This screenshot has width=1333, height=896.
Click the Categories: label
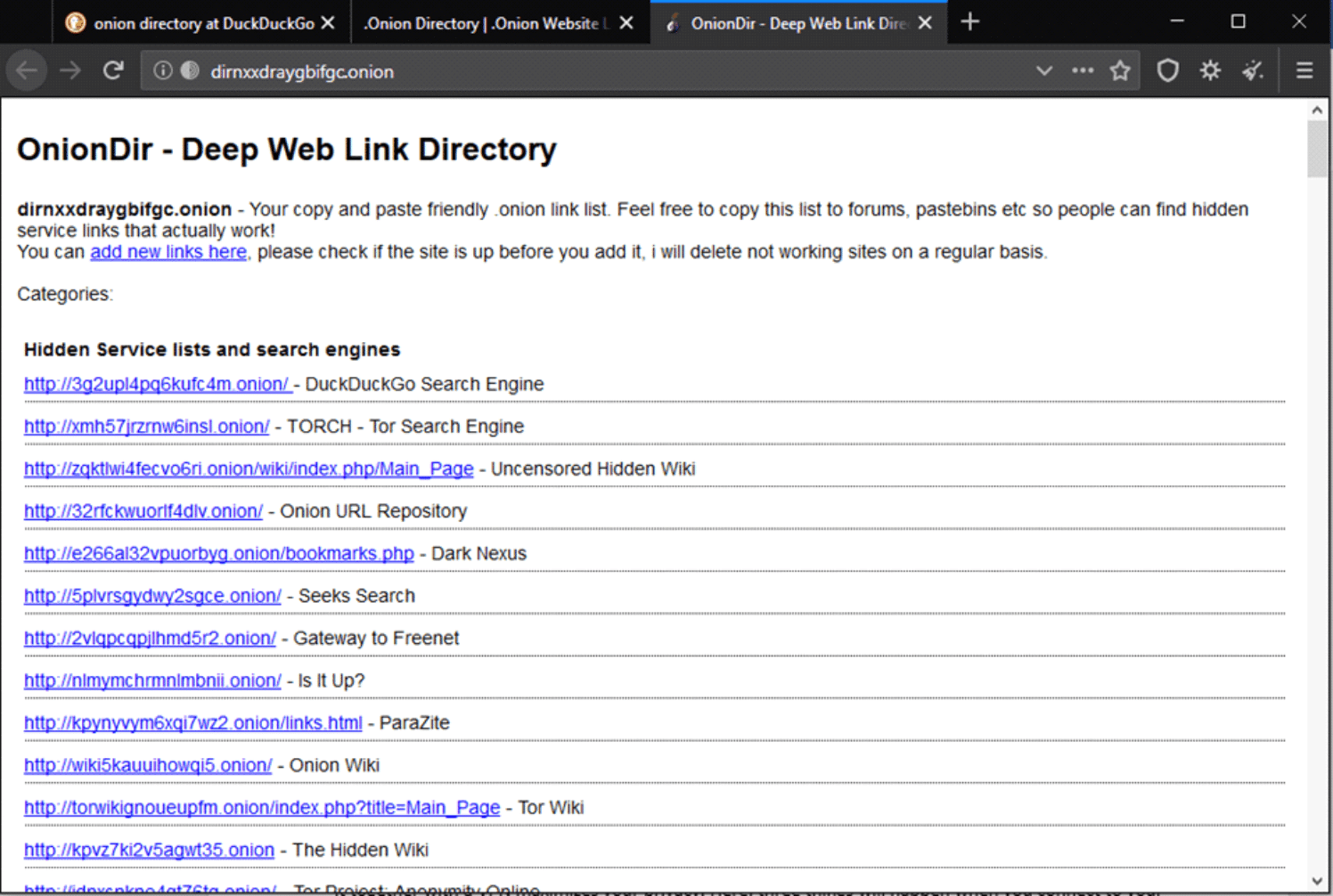click(x=65, y=294)
